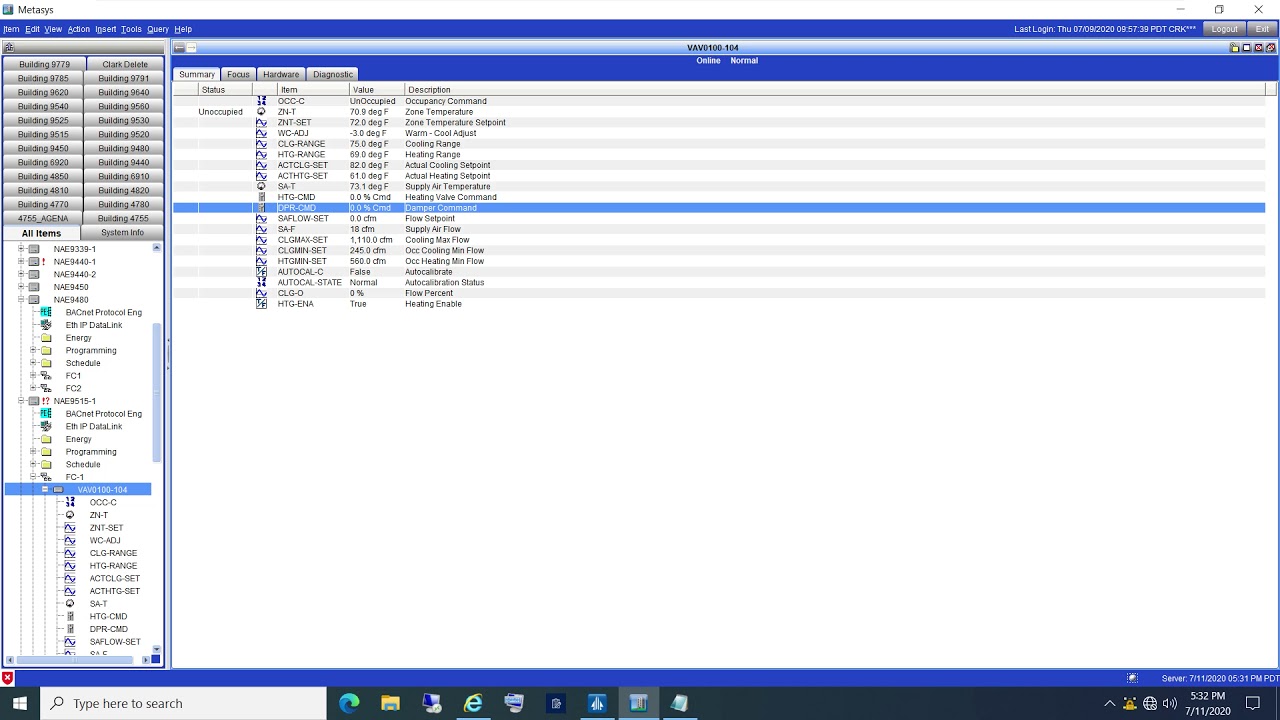Click the second panel layout icon at top right

click(x=1247, y=47)
